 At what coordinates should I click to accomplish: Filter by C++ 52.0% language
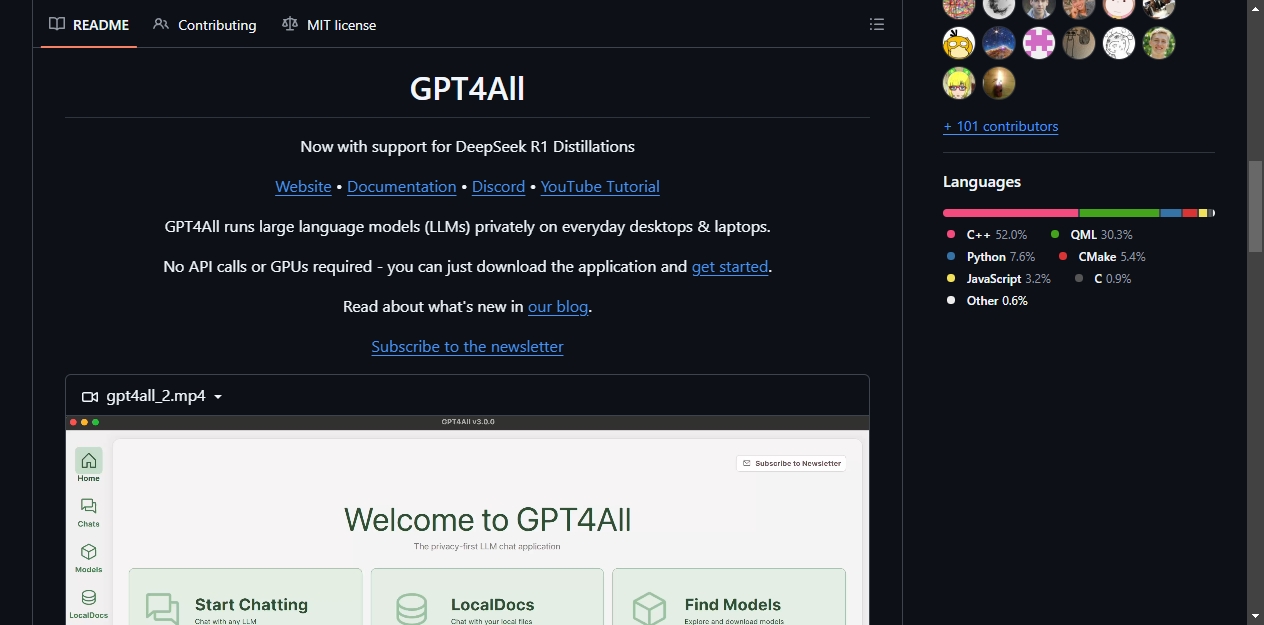click(987, 234)
